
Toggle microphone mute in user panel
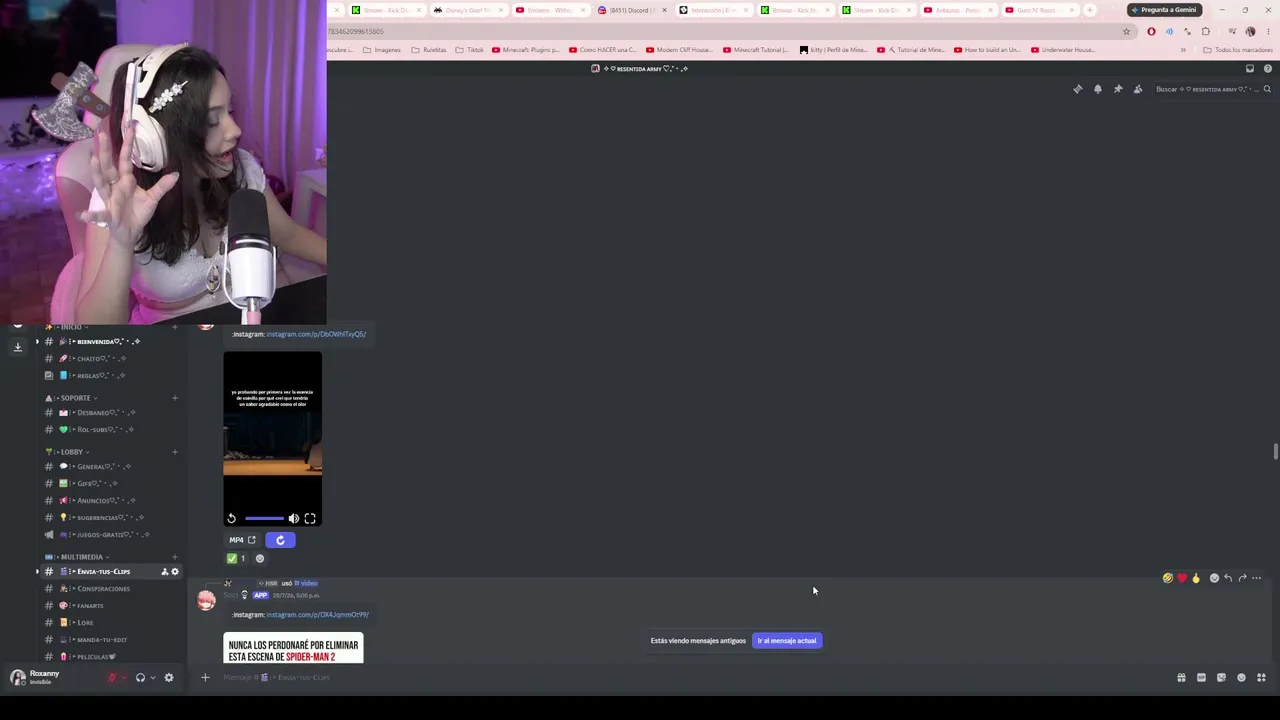point(113,678)
